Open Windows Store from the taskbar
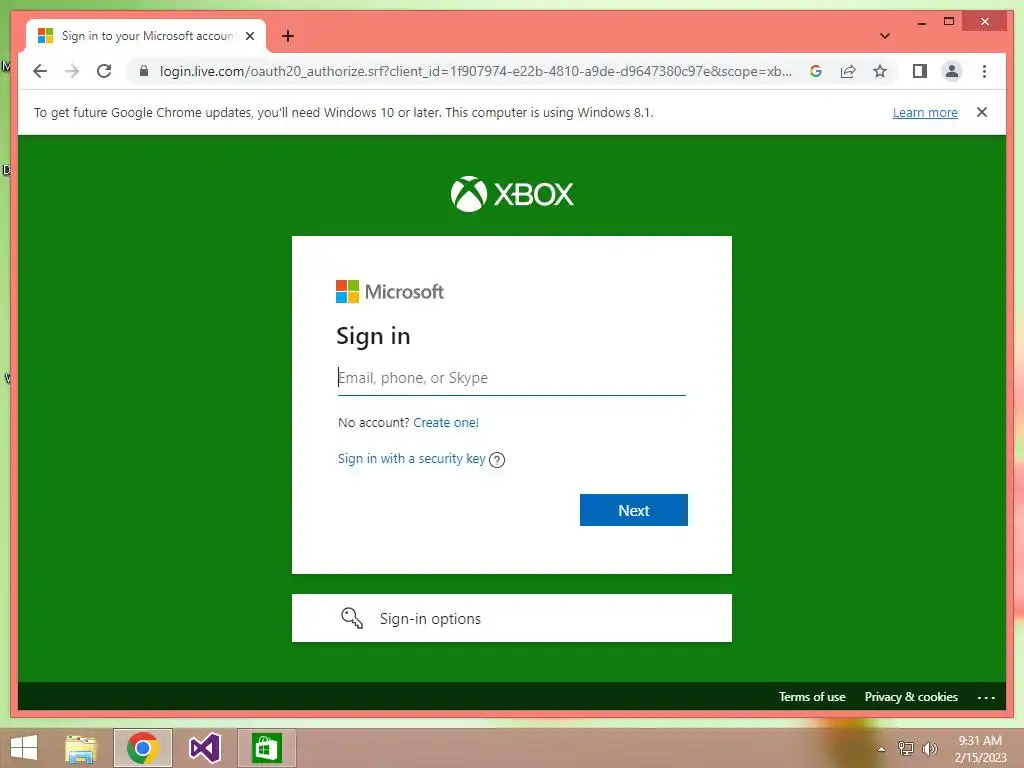 (x=266, y=748)
